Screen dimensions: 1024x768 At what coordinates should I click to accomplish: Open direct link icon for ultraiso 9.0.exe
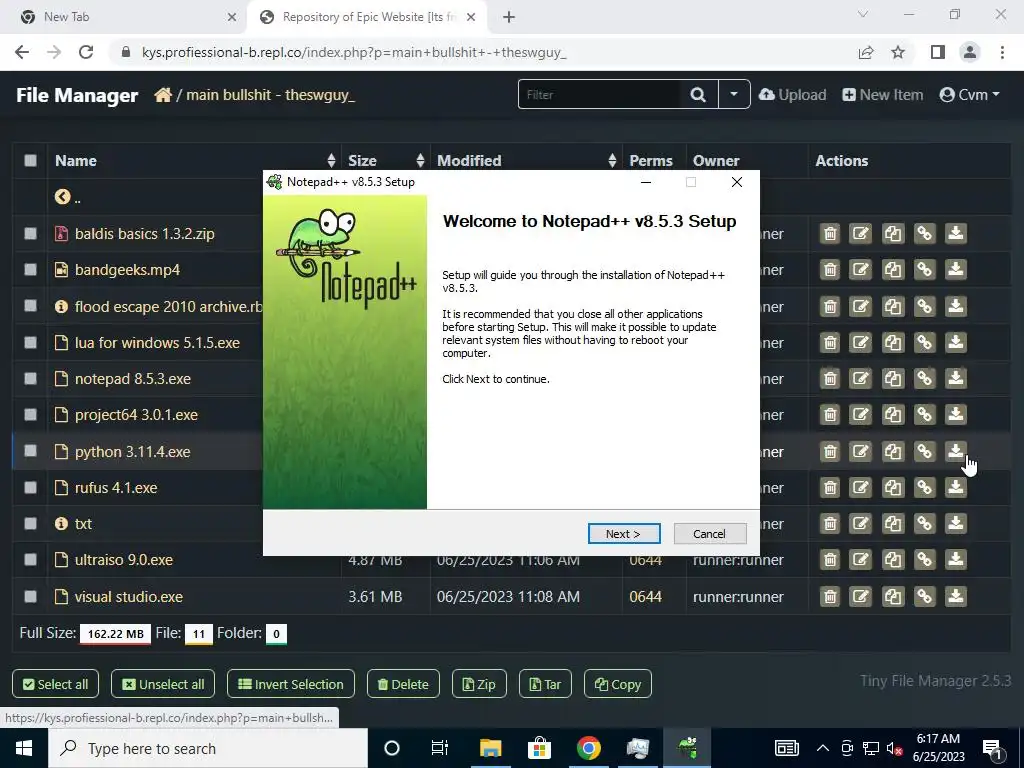coord(924,559)
